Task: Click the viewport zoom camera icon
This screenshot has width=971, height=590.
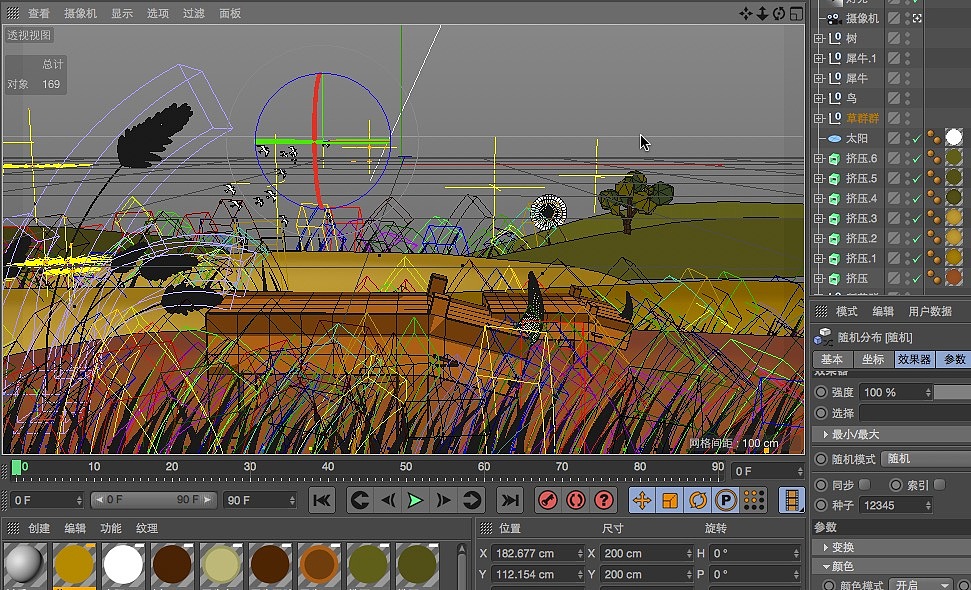Action: pyautogui.click(x=762, y=13)
